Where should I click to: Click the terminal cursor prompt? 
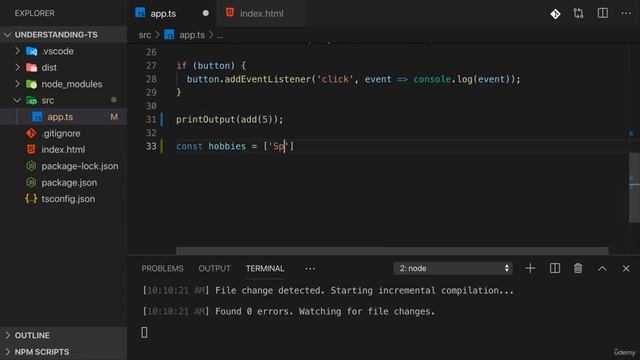144,332
